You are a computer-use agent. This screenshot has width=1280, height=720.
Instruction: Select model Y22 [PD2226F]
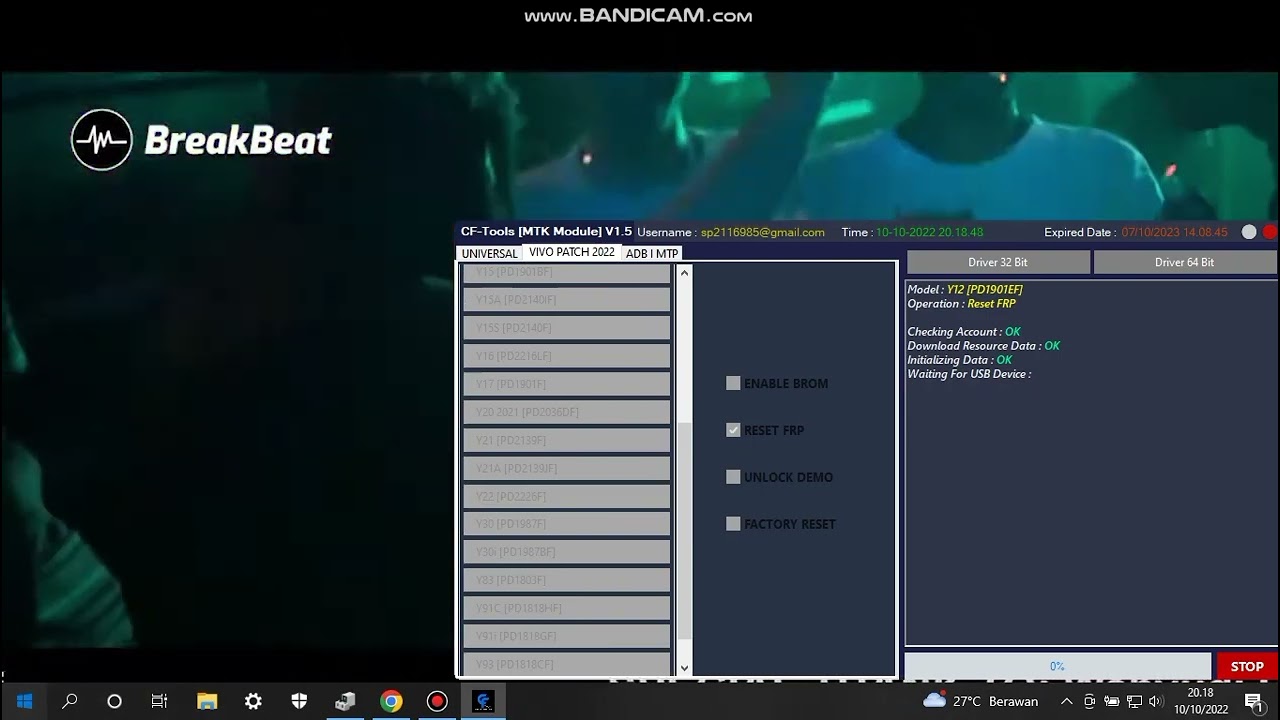[x=567, y=495]
